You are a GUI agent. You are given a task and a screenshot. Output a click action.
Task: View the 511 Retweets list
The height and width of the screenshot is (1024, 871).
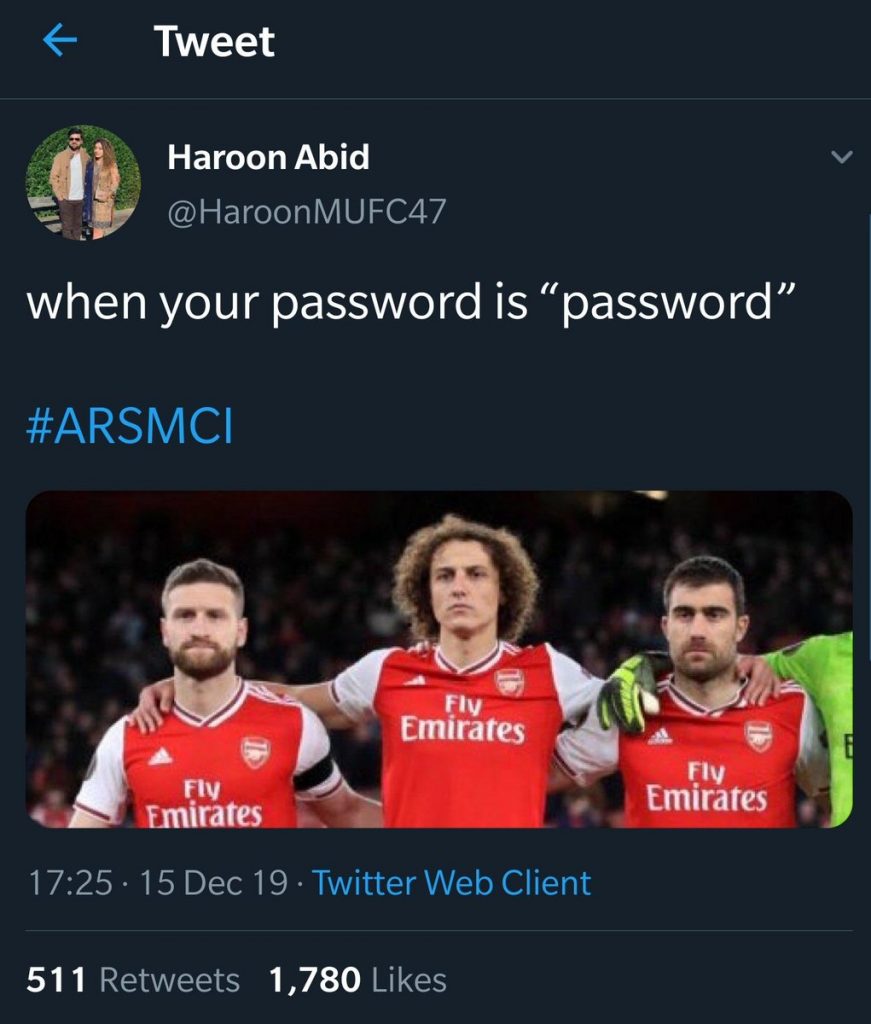coord(133,980)
